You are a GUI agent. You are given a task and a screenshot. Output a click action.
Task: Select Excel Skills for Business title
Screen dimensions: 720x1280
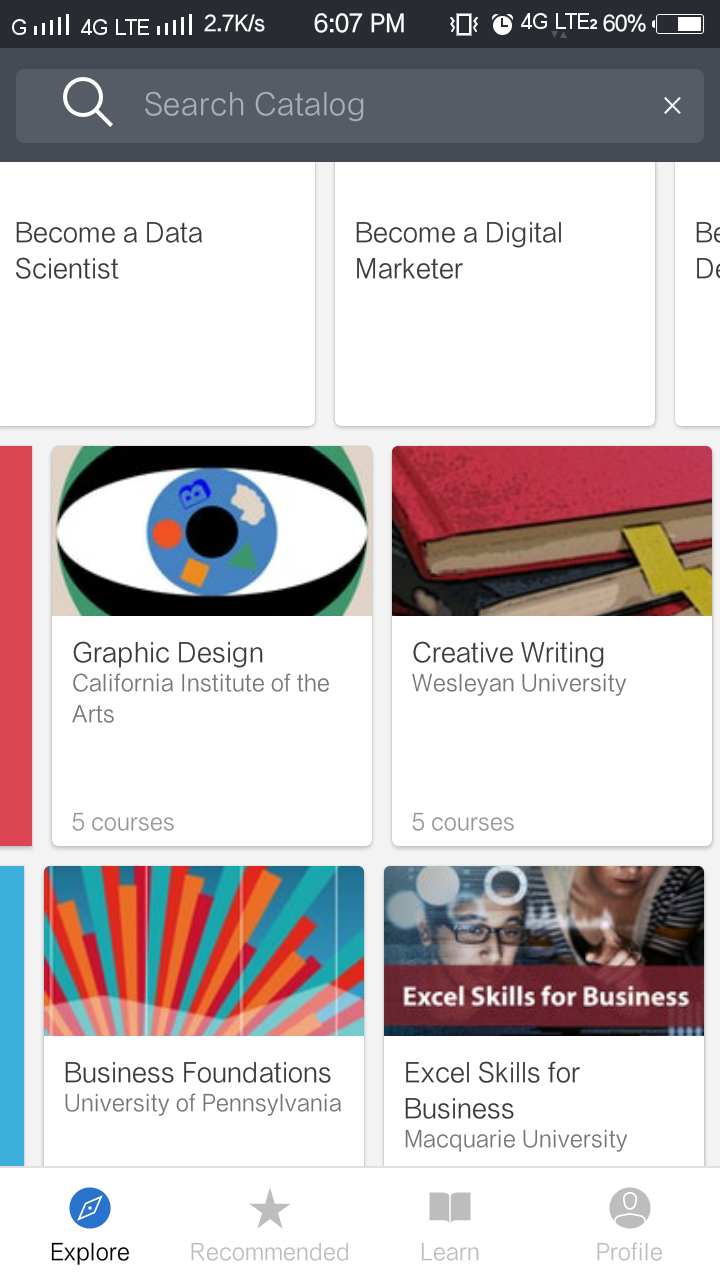[492, 1090]
